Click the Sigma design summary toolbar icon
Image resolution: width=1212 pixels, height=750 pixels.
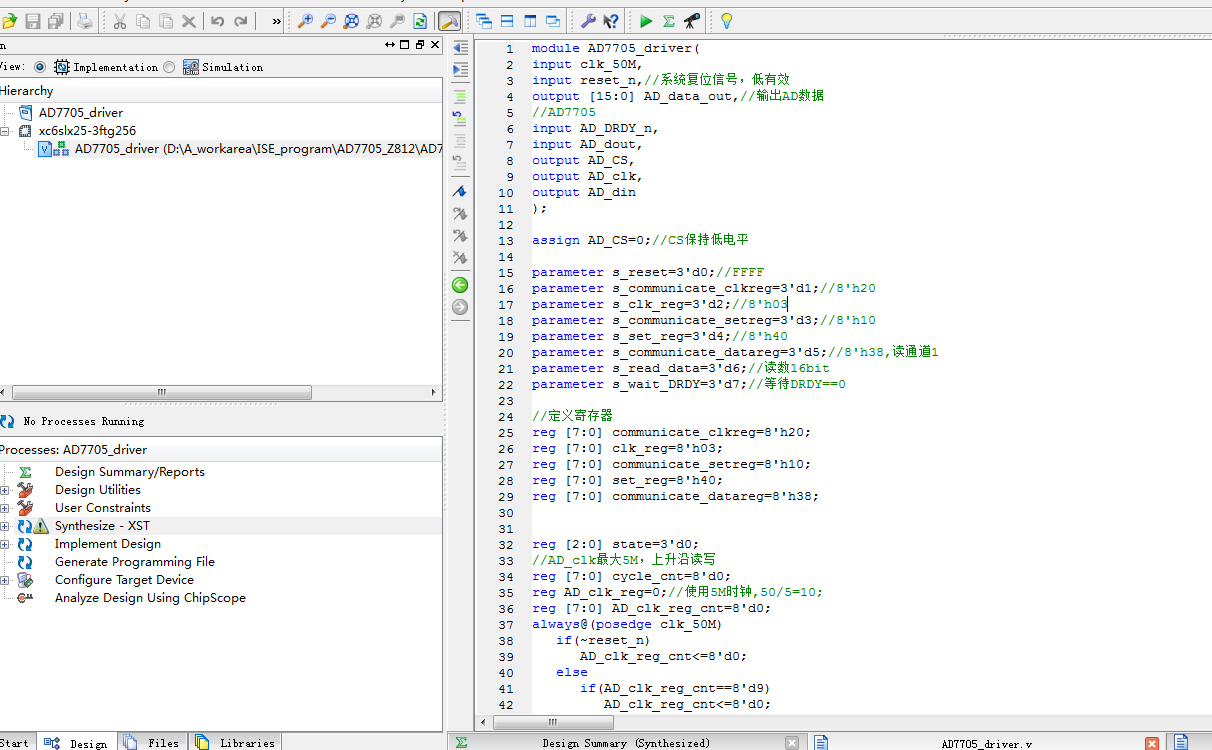[668, 21]
